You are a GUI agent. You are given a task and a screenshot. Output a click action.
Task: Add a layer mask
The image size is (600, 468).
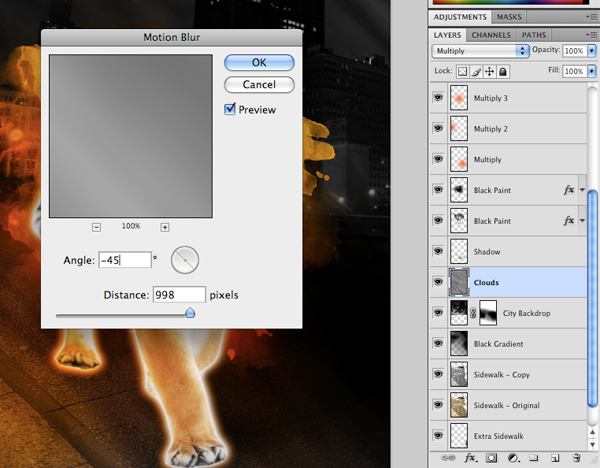pos(492,458)
